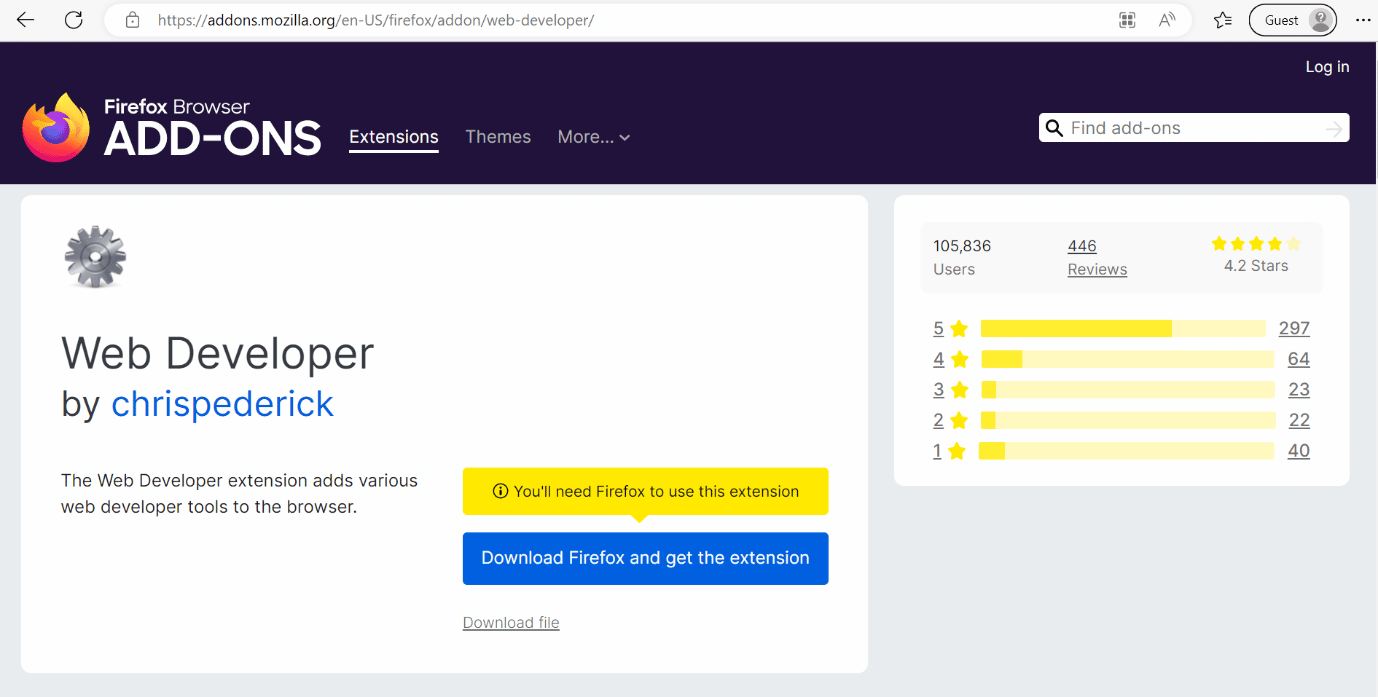1378x697 pixels.
Task: Click the 3-star rating bar
Action: (x=1128, y=390)
